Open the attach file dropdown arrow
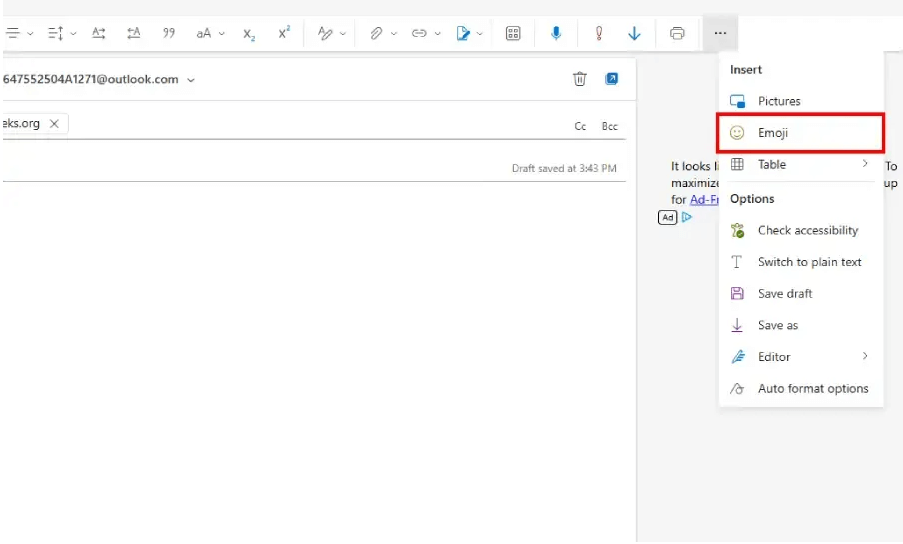This screenshot has width=903, height=544. coord(394,33)
